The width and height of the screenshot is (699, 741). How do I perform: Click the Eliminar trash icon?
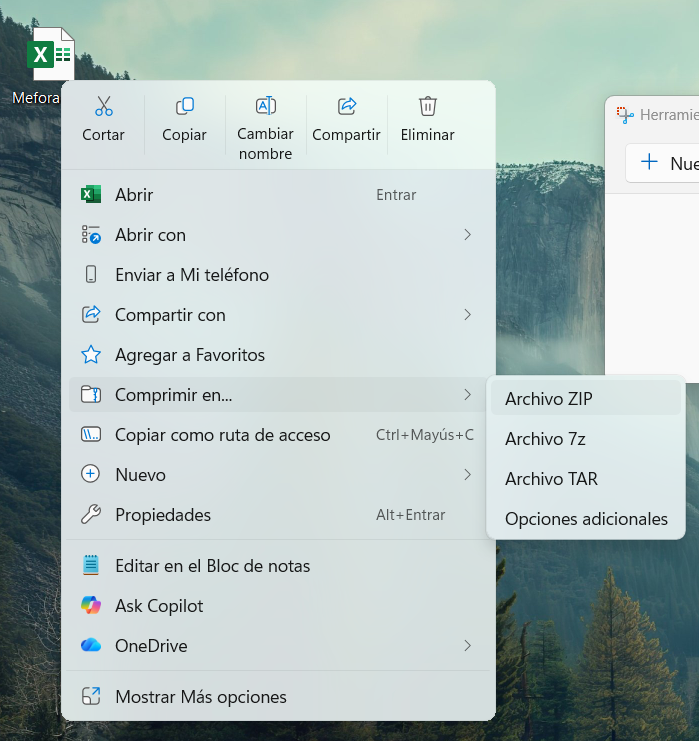pyautogui.click(x=427, y=107)
